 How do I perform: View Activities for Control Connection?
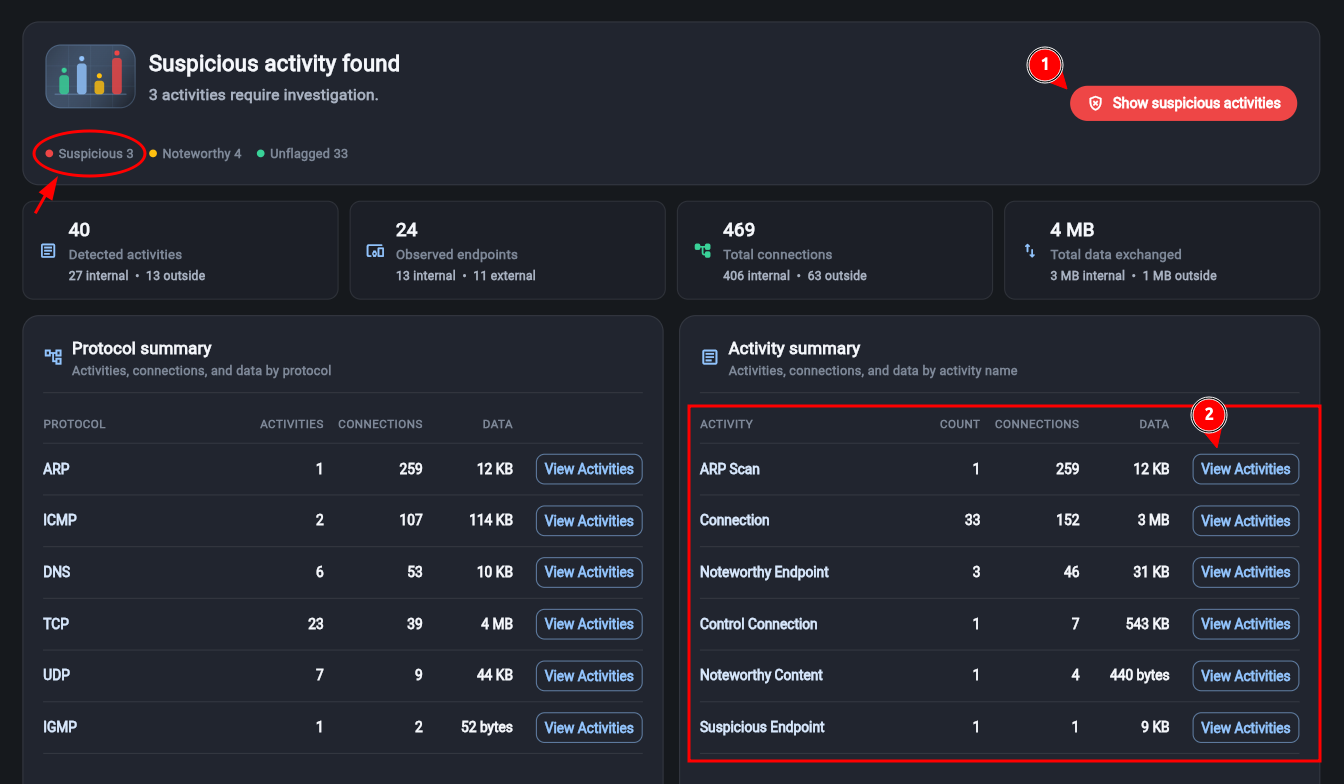pyautogui.click(x=1245, y=624)
